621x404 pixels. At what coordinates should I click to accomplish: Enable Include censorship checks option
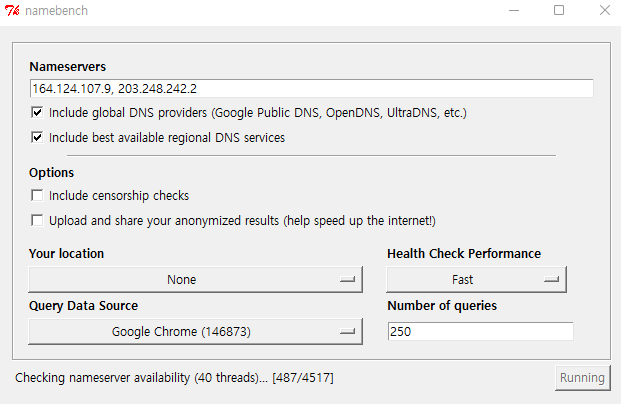[x=37, y=195]
